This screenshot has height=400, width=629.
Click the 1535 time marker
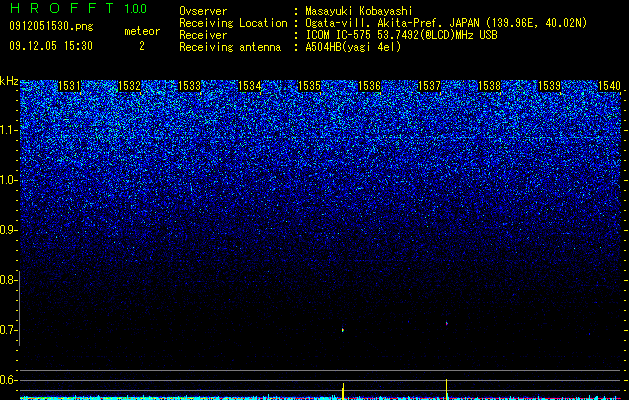coord(309,86)
